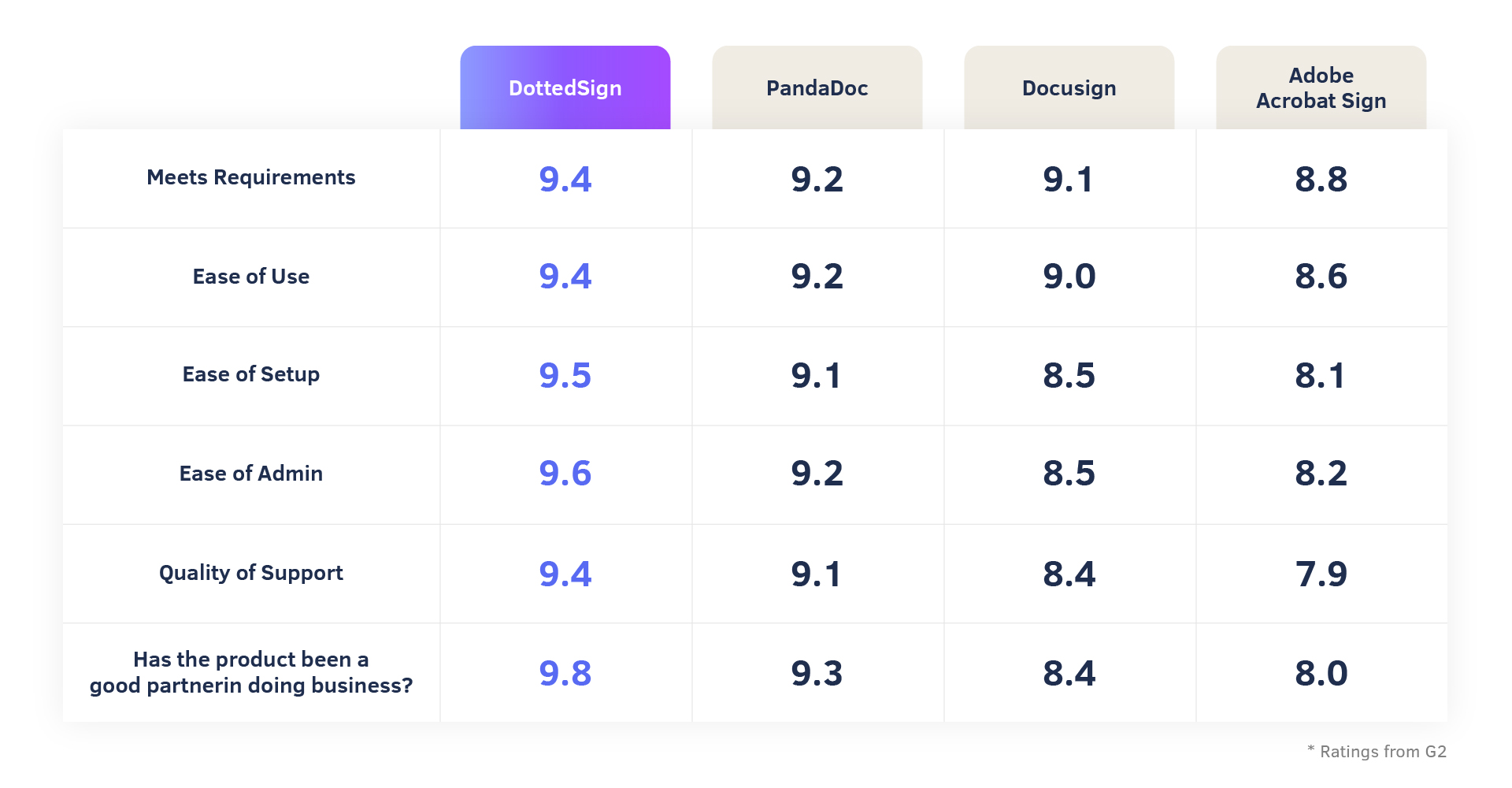Screen dimensions: 1512x788
Task: Click the Ratings from G2 footnote
Action: (x=1377, y=751)
